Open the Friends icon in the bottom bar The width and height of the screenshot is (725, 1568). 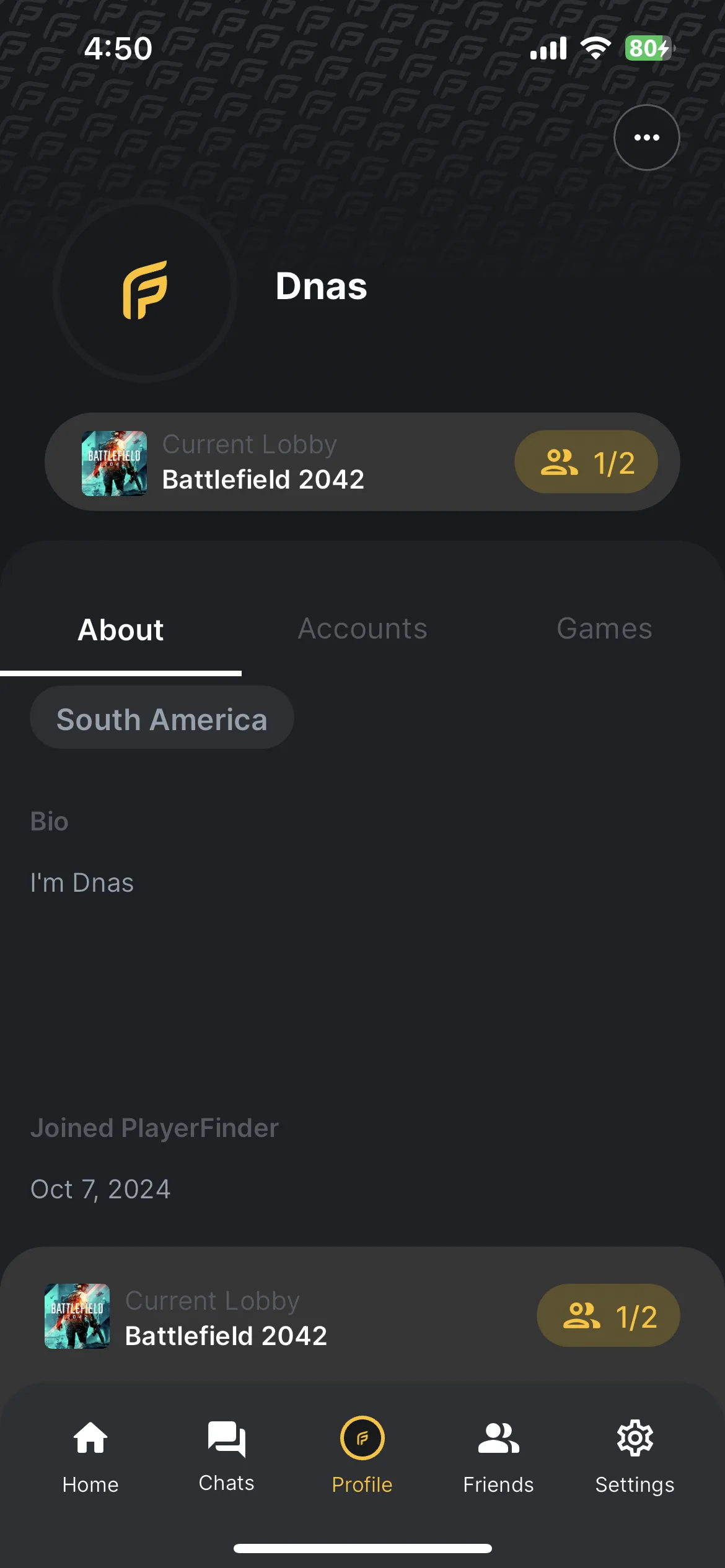498,1437
